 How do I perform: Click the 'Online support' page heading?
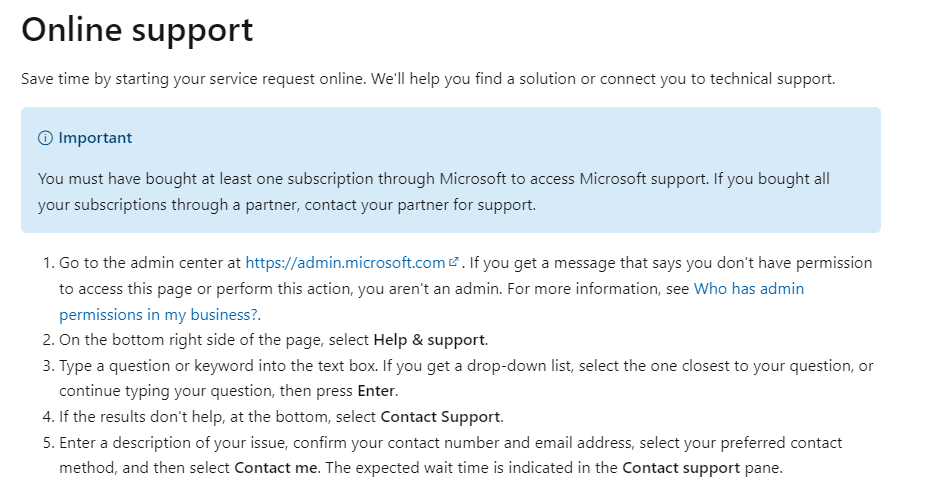[x=137, y=29]
